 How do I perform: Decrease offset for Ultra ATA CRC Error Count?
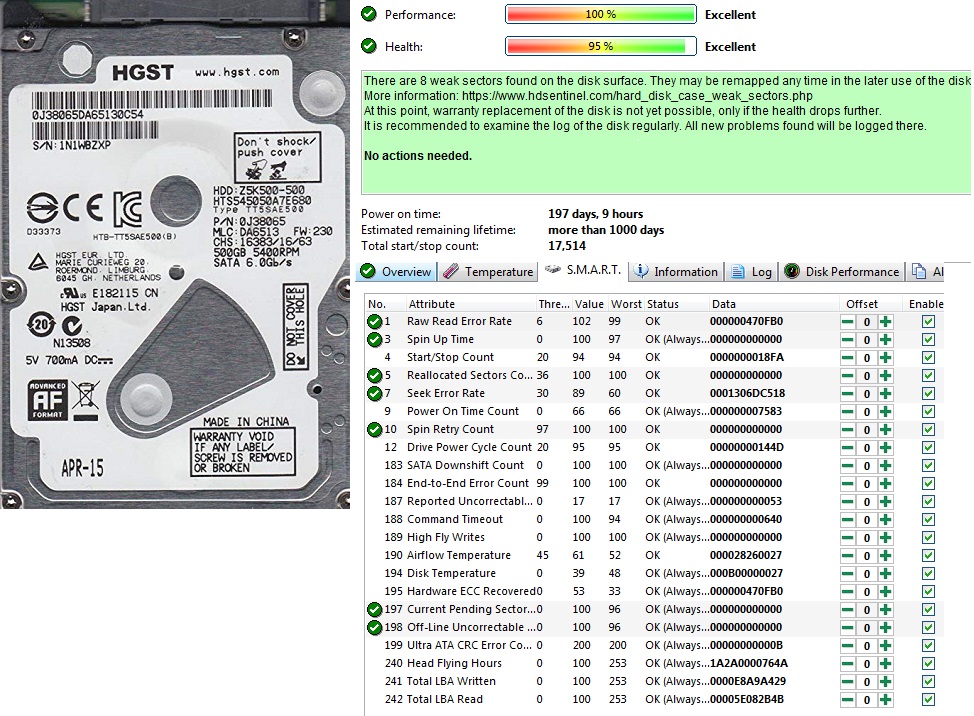(x=847, y=646)
